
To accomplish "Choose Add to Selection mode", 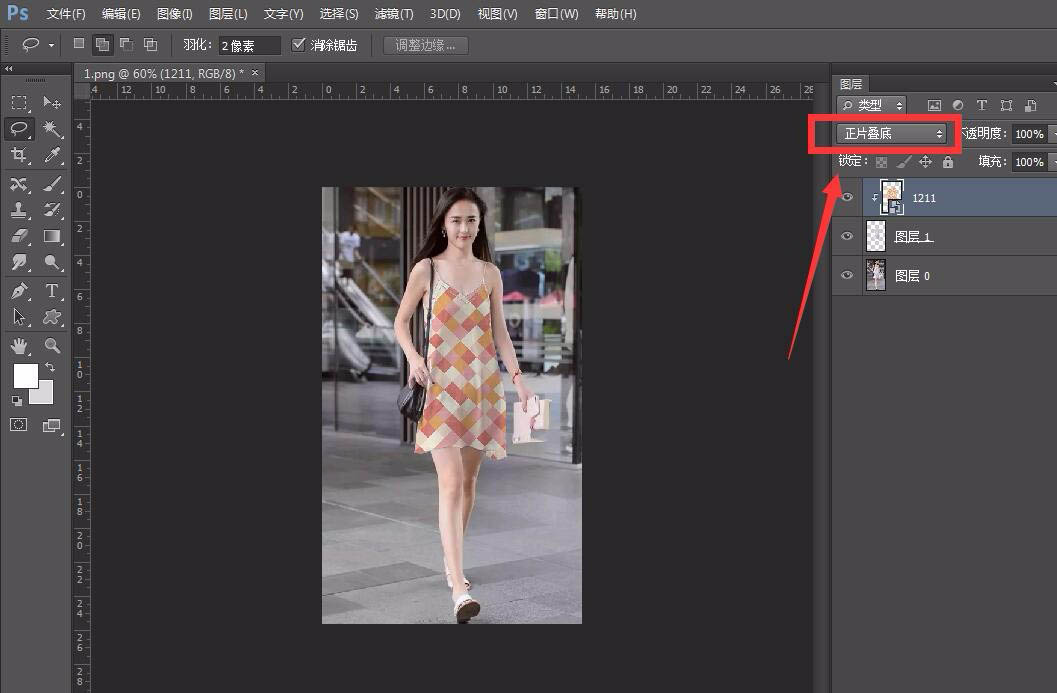I will 102,44.
